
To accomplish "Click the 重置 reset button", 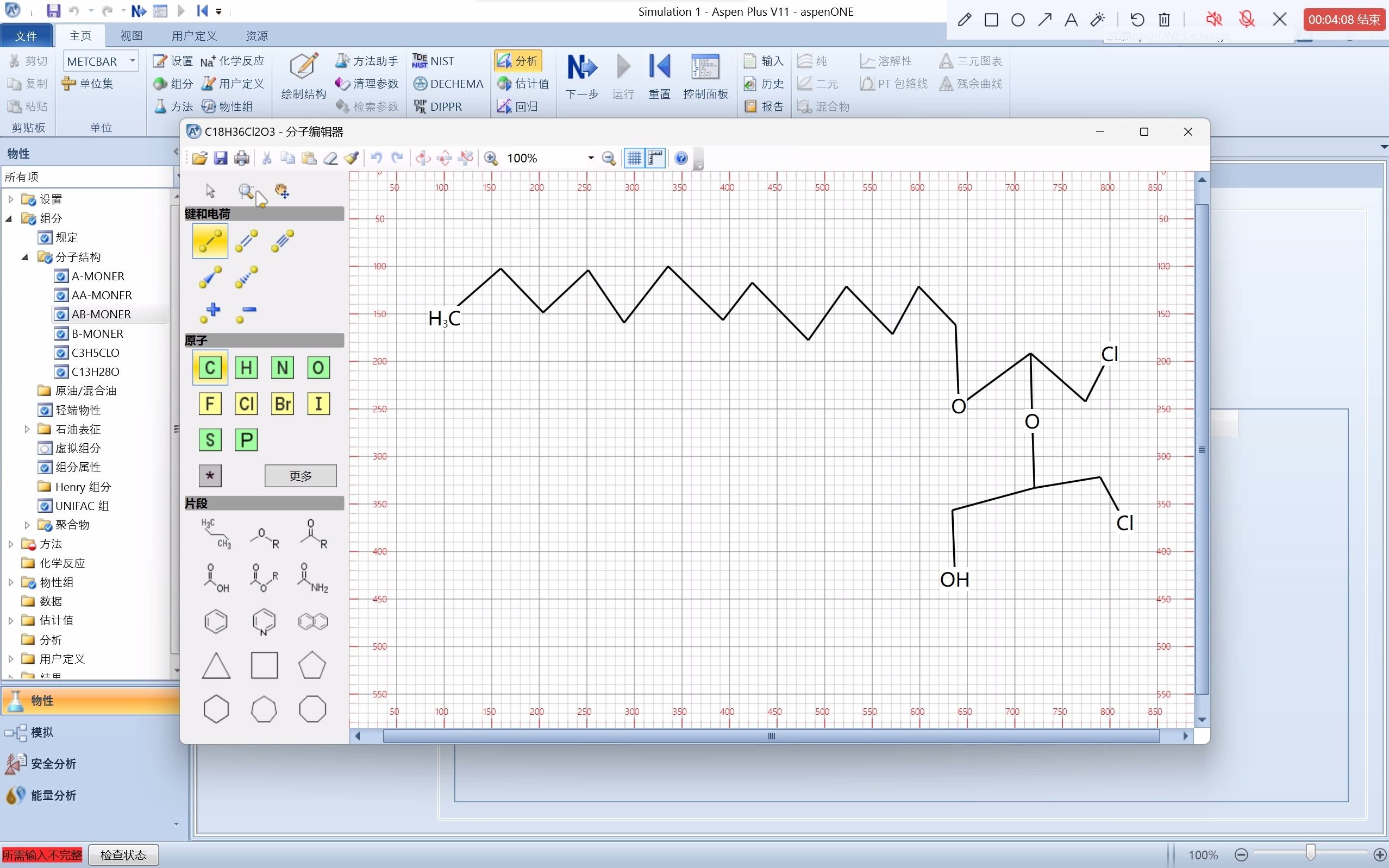I will coord(659,77).
